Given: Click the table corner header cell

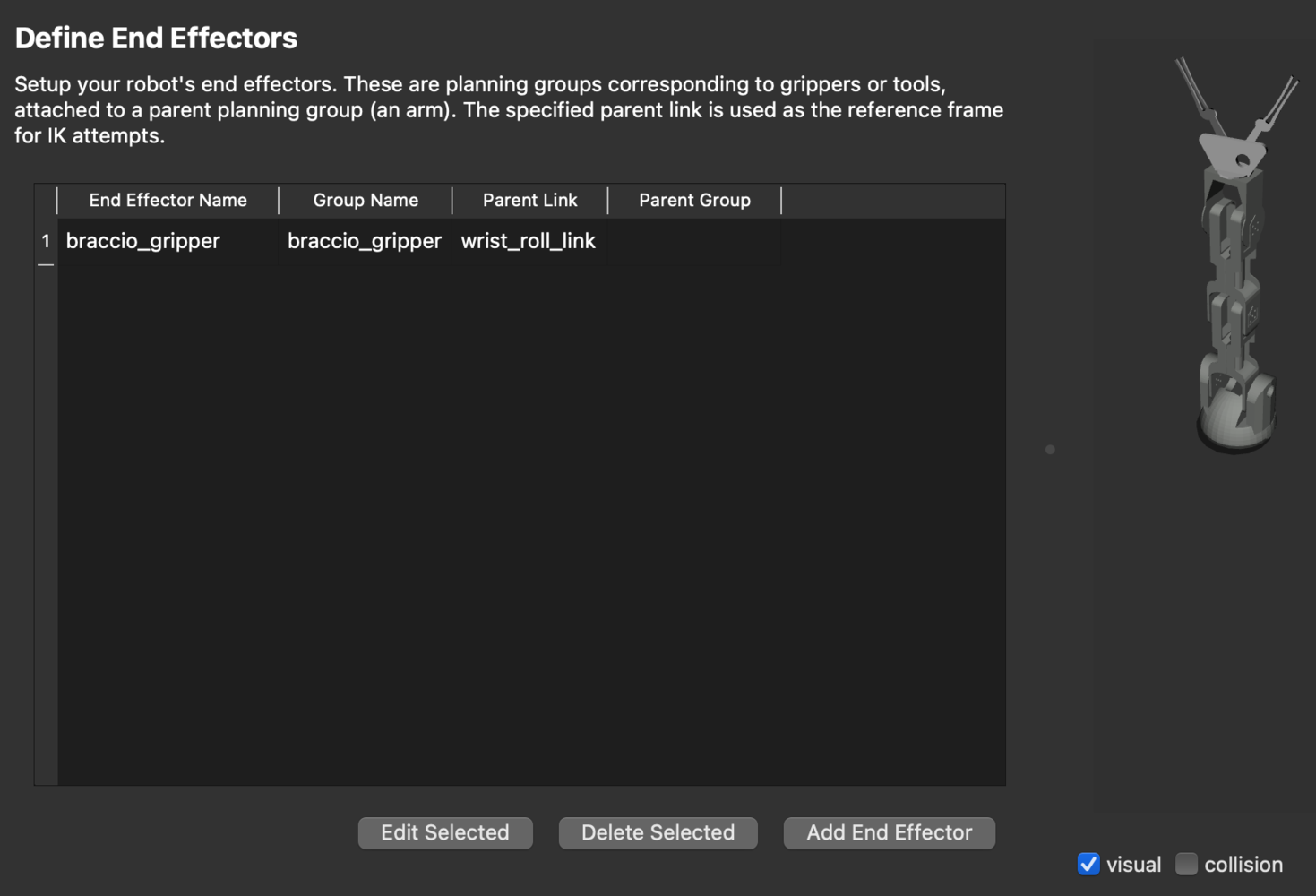Looking at the screenshot, I should [x=46, y=201].
